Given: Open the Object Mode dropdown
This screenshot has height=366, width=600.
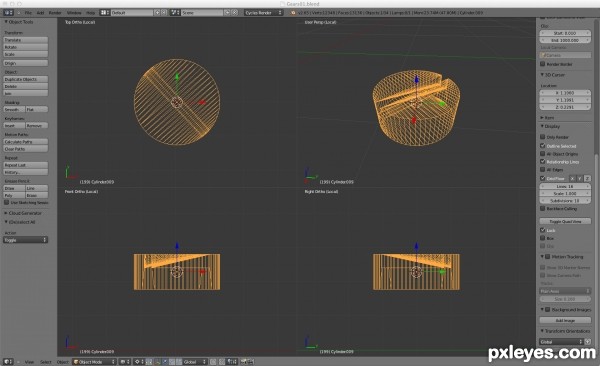Looking at the screenshot, I should [94, 361].
